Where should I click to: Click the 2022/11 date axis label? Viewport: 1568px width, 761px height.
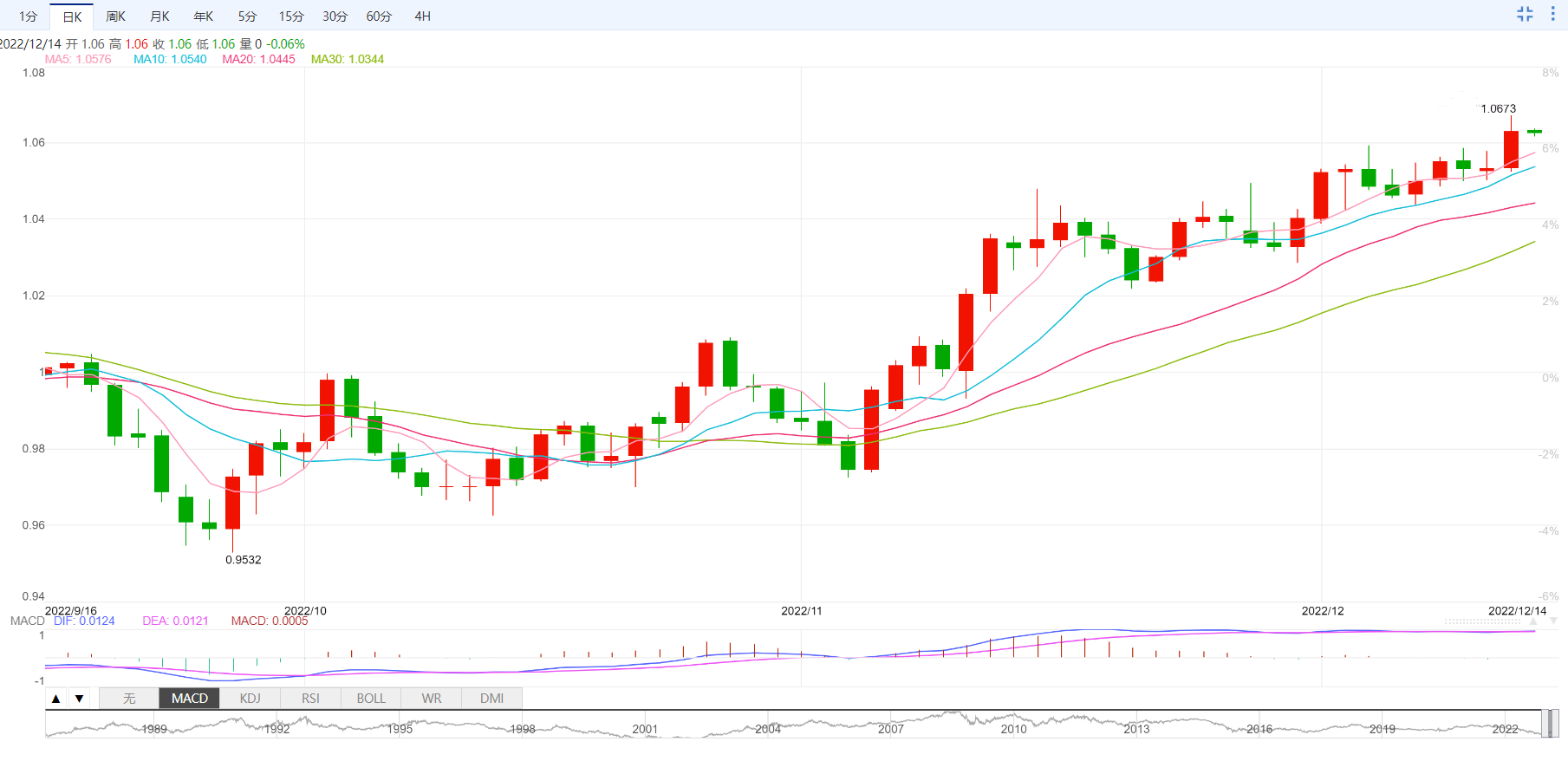(x=802, y=611)
